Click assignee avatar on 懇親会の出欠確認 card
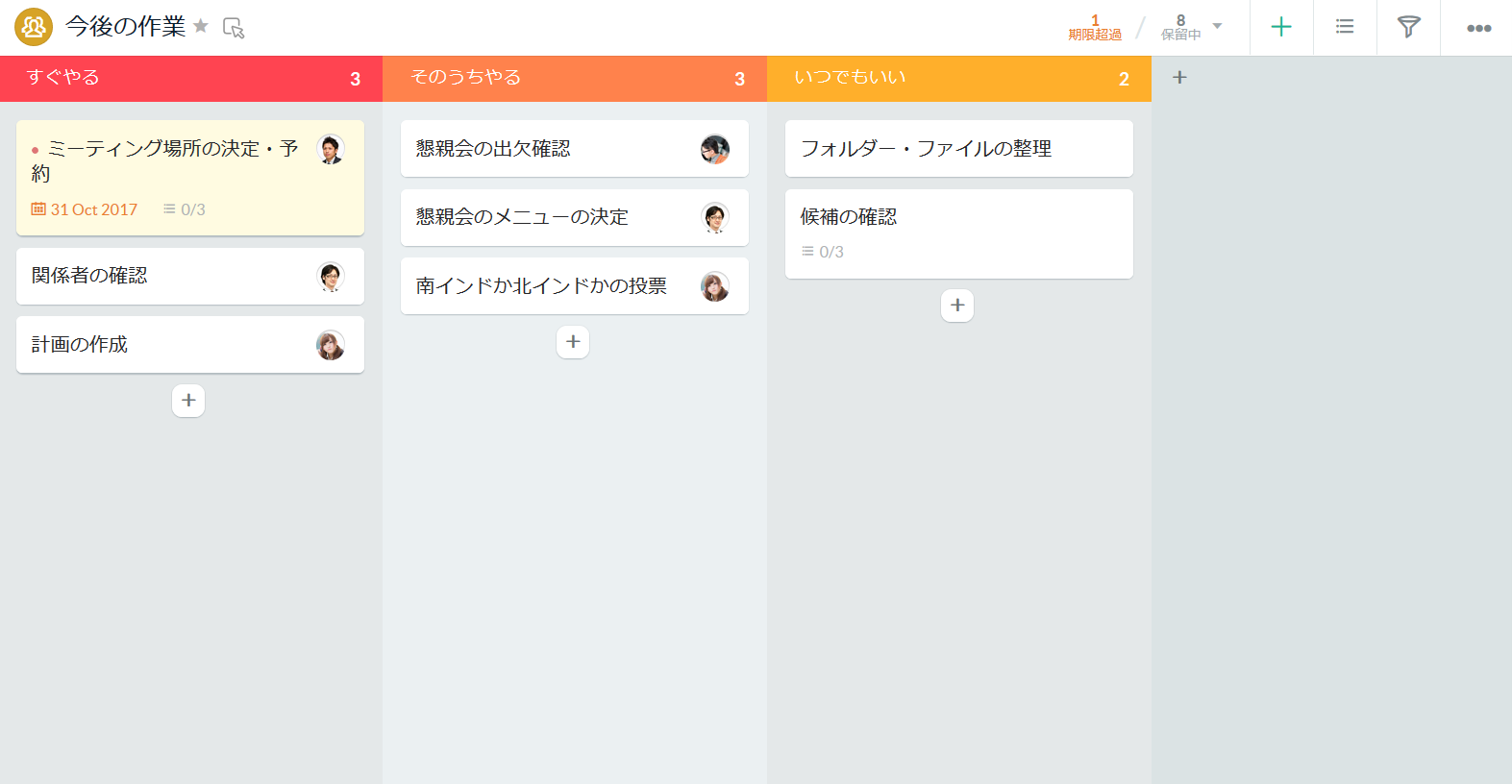Viewport: 1512px width, 784px height. pos(715,149)
